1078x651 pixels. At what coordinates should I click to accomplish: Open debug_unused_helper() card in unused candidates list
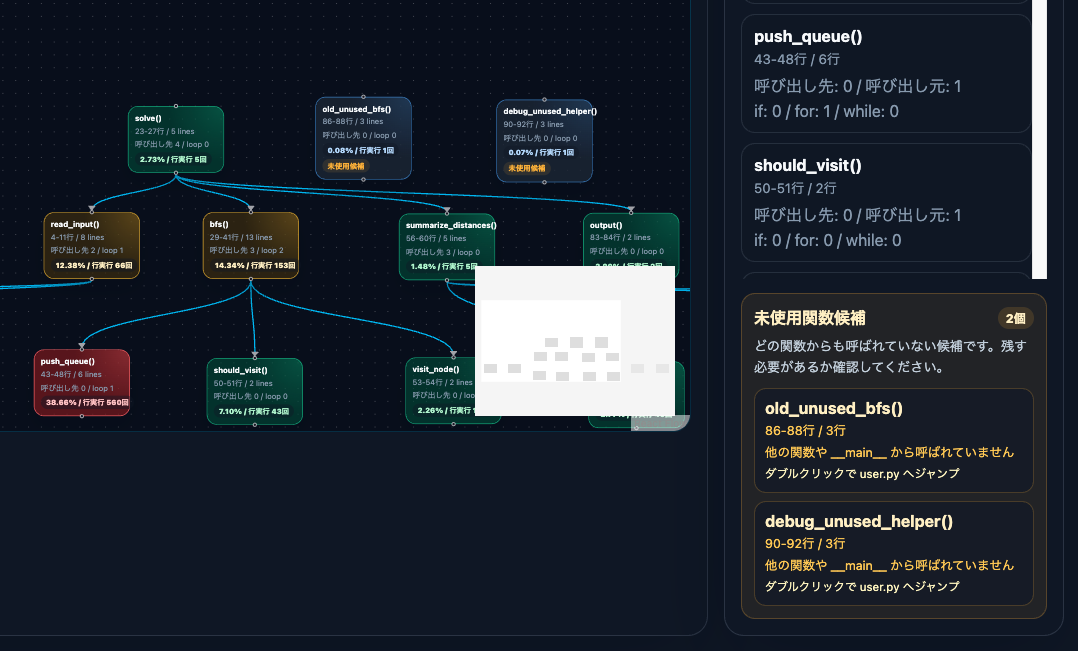tap(894, 553)
